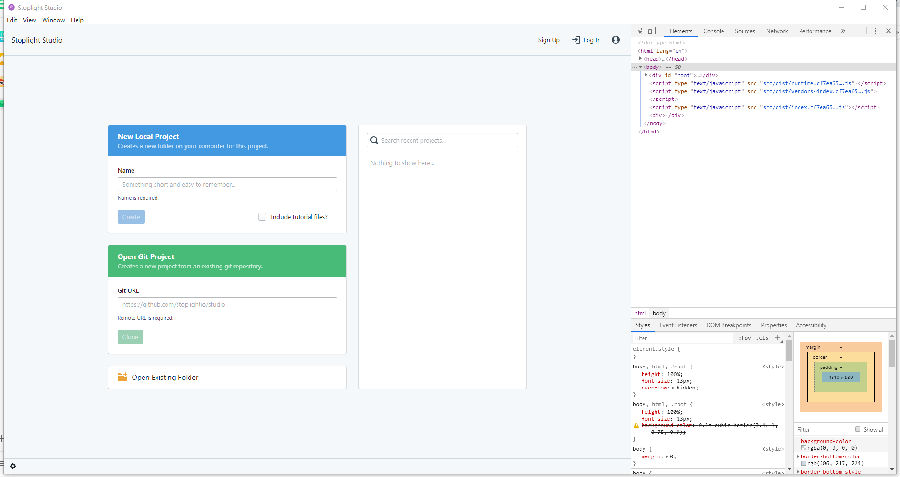Open the user account avatar icon

pos(615,40)
